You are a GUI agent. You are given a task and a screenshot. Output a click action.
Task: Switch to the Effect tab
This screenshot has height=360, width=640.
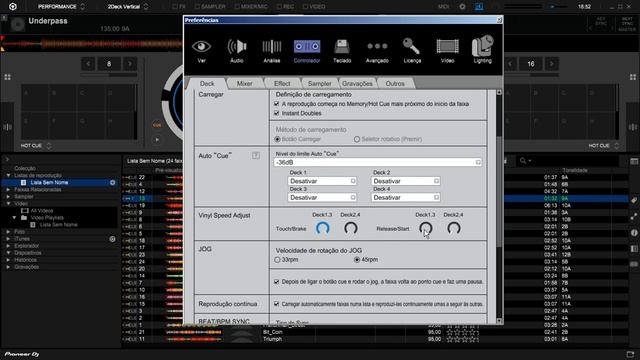(282, 83)
